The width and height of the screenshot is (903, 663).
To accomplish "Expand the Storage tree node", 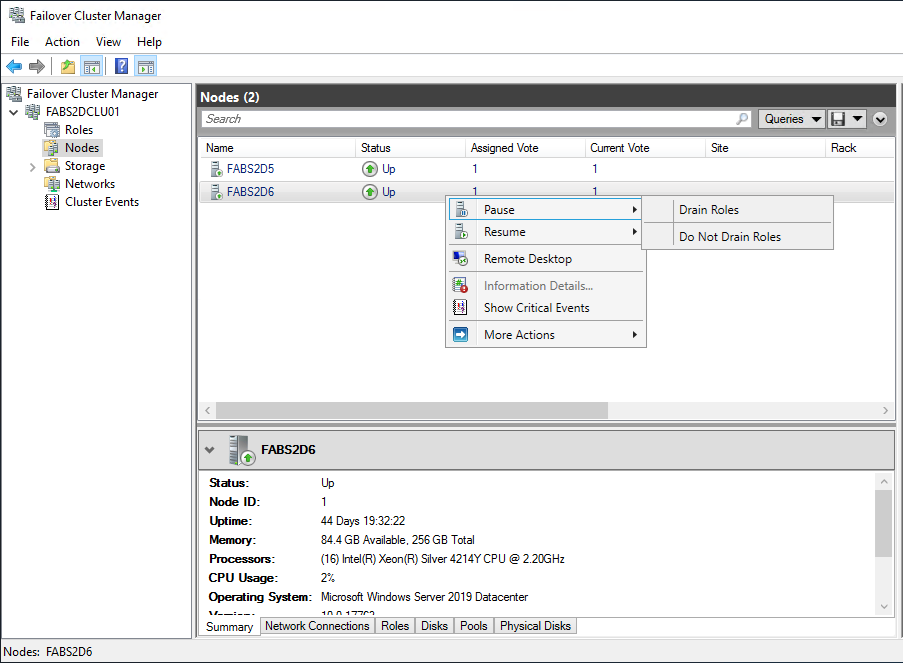I will click(33, 166).
